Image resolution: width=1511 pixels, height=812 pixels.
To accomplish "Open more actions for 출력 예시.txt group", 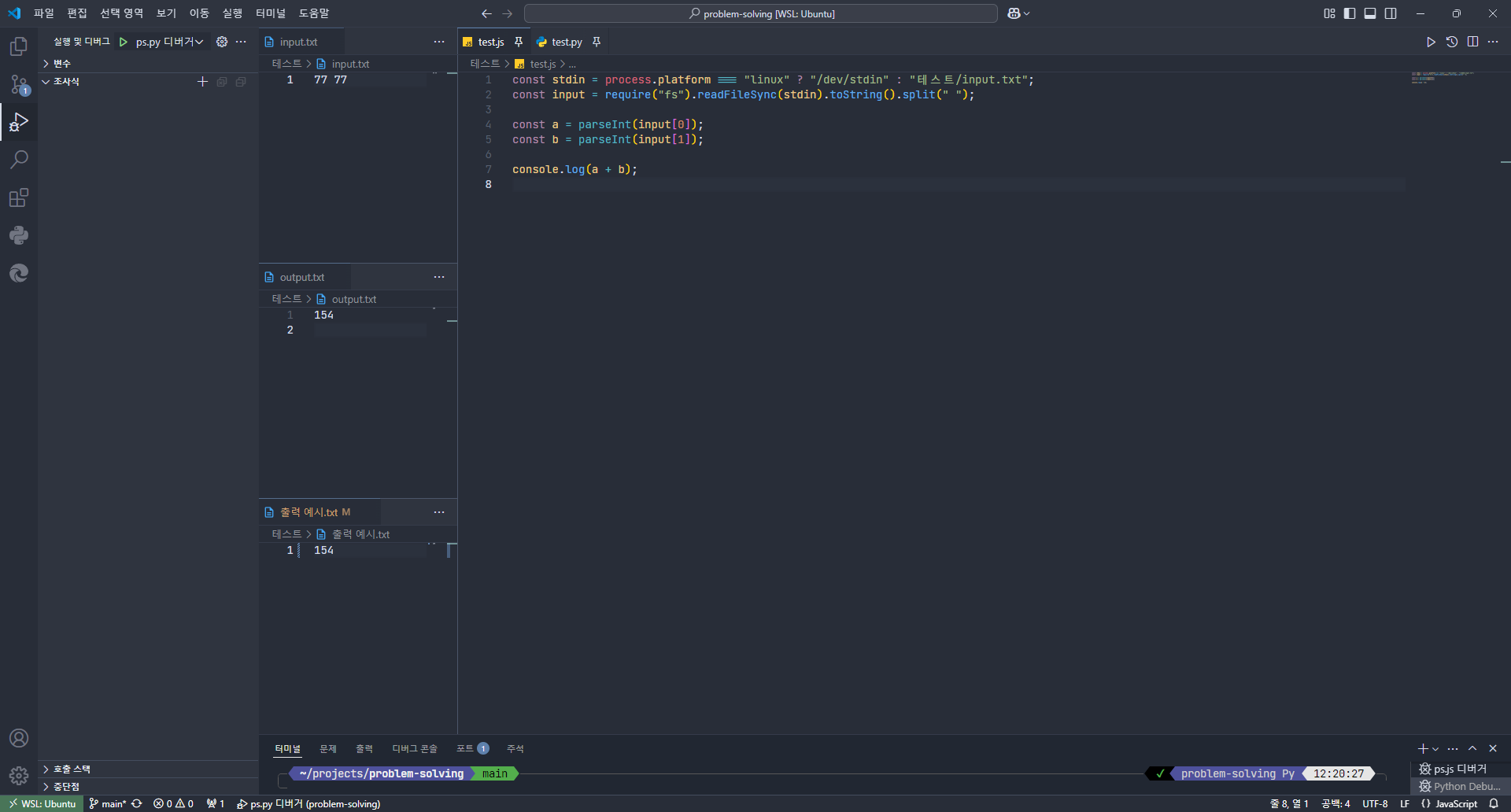I will [439, 512].
